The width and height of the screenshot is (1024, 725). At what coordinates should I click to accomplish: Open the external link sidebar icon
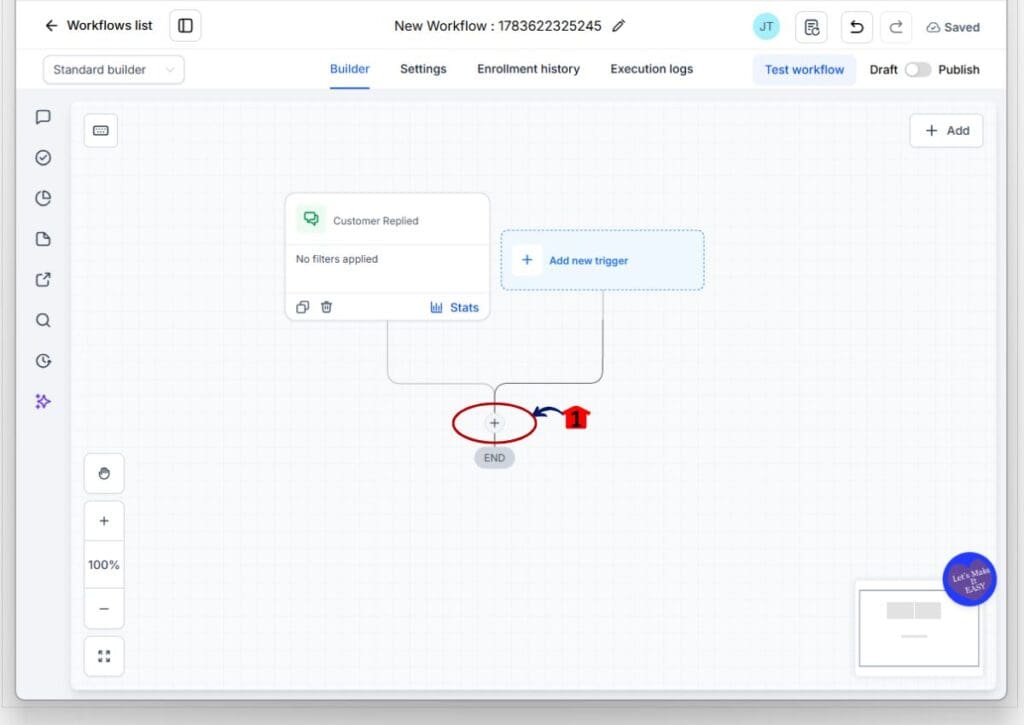tap(43, 280)
